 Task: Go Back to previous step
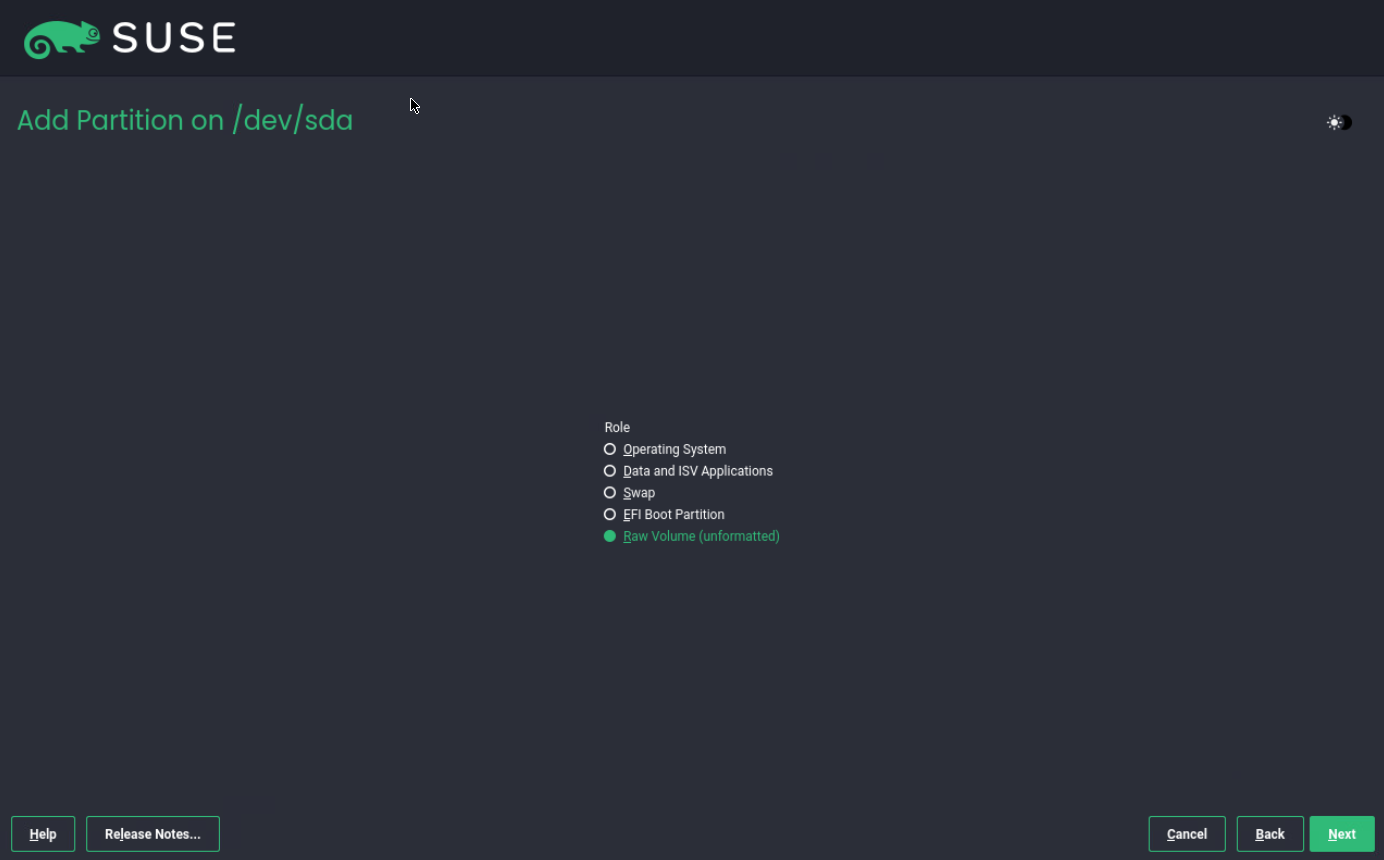[x=1270, y=834]
